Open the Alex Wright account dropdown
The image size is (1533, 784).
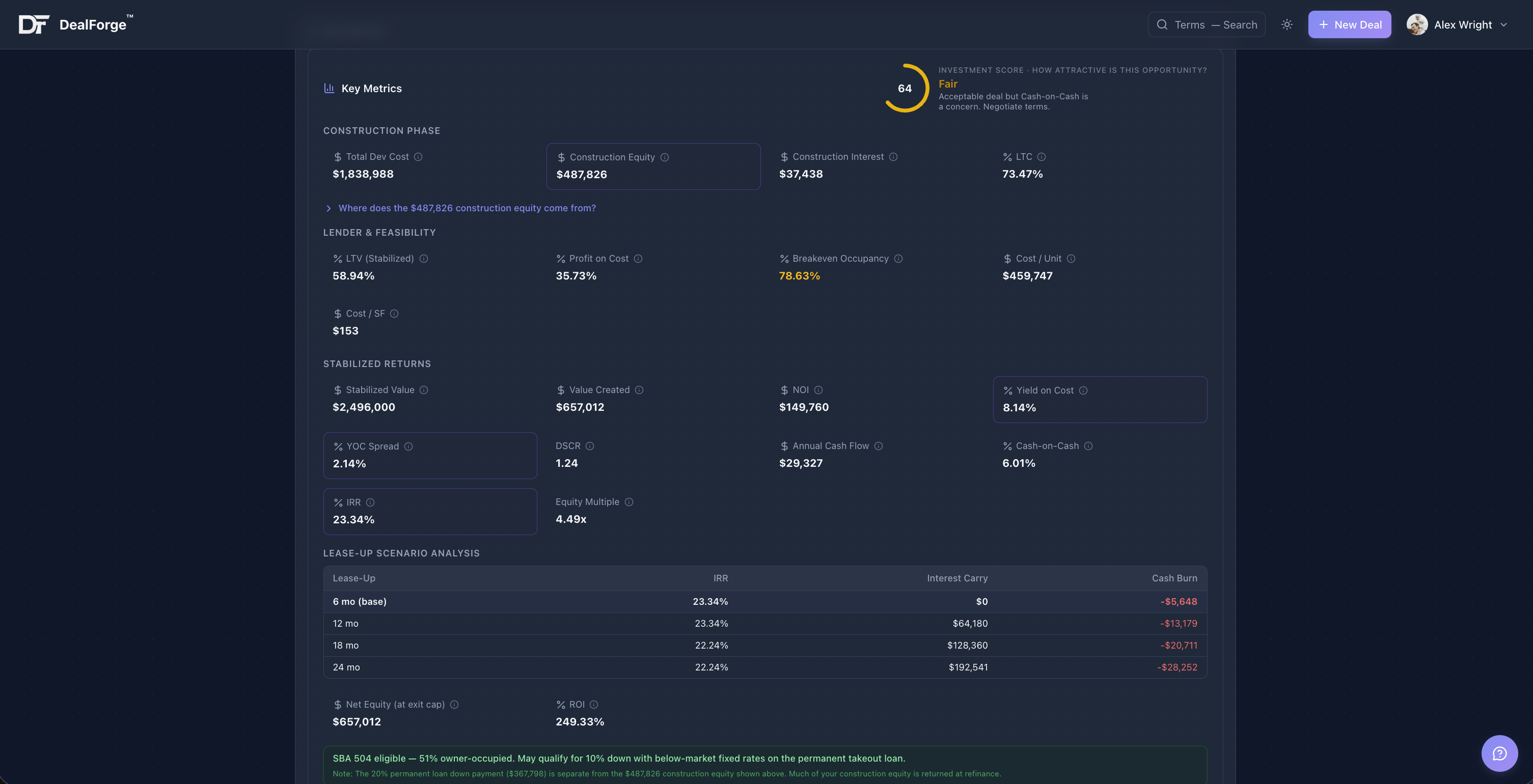pyautogui.click(x=1503, y=24)
